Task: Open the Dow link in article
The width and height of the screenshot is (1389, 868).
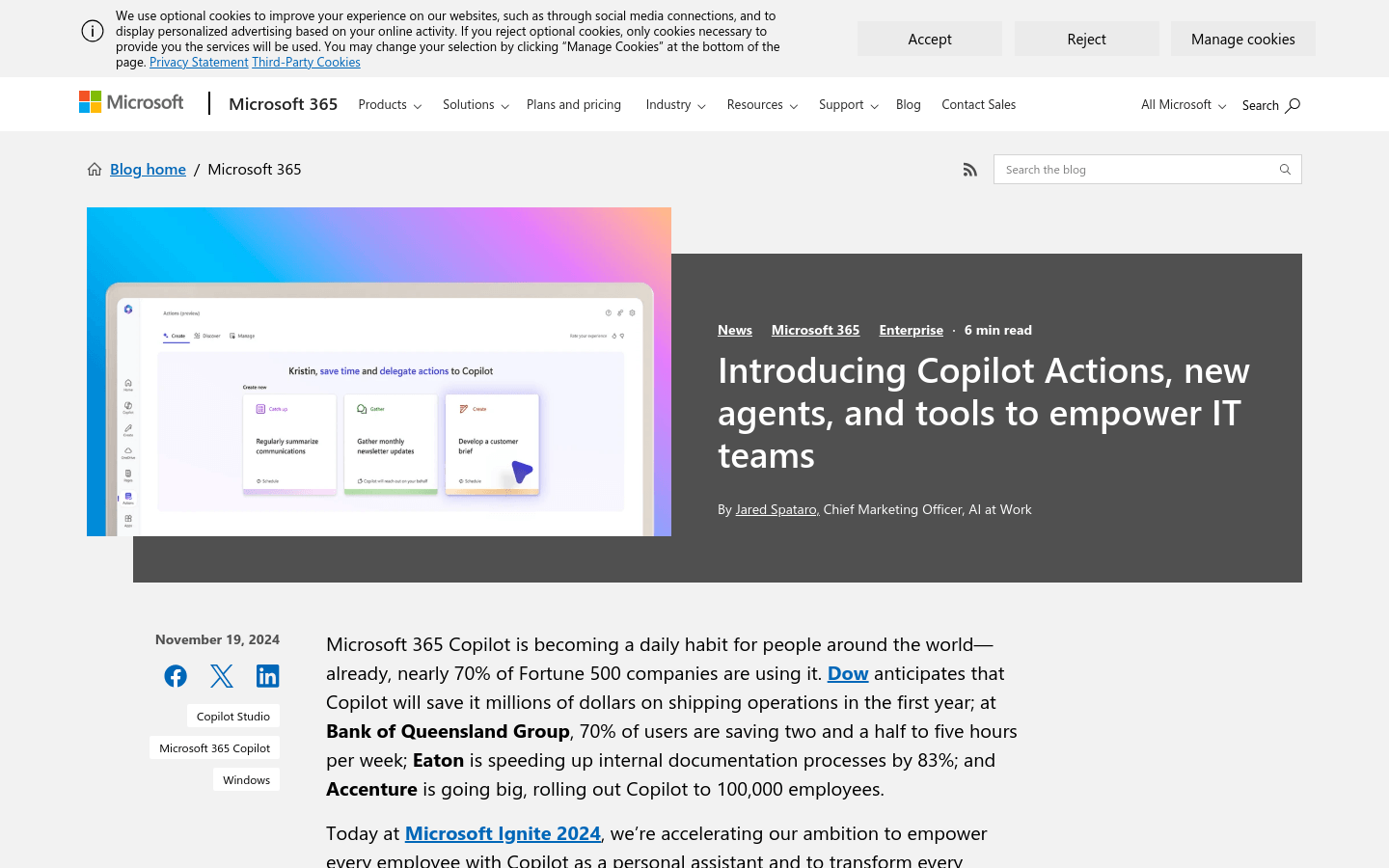Action: coord(848,673)
